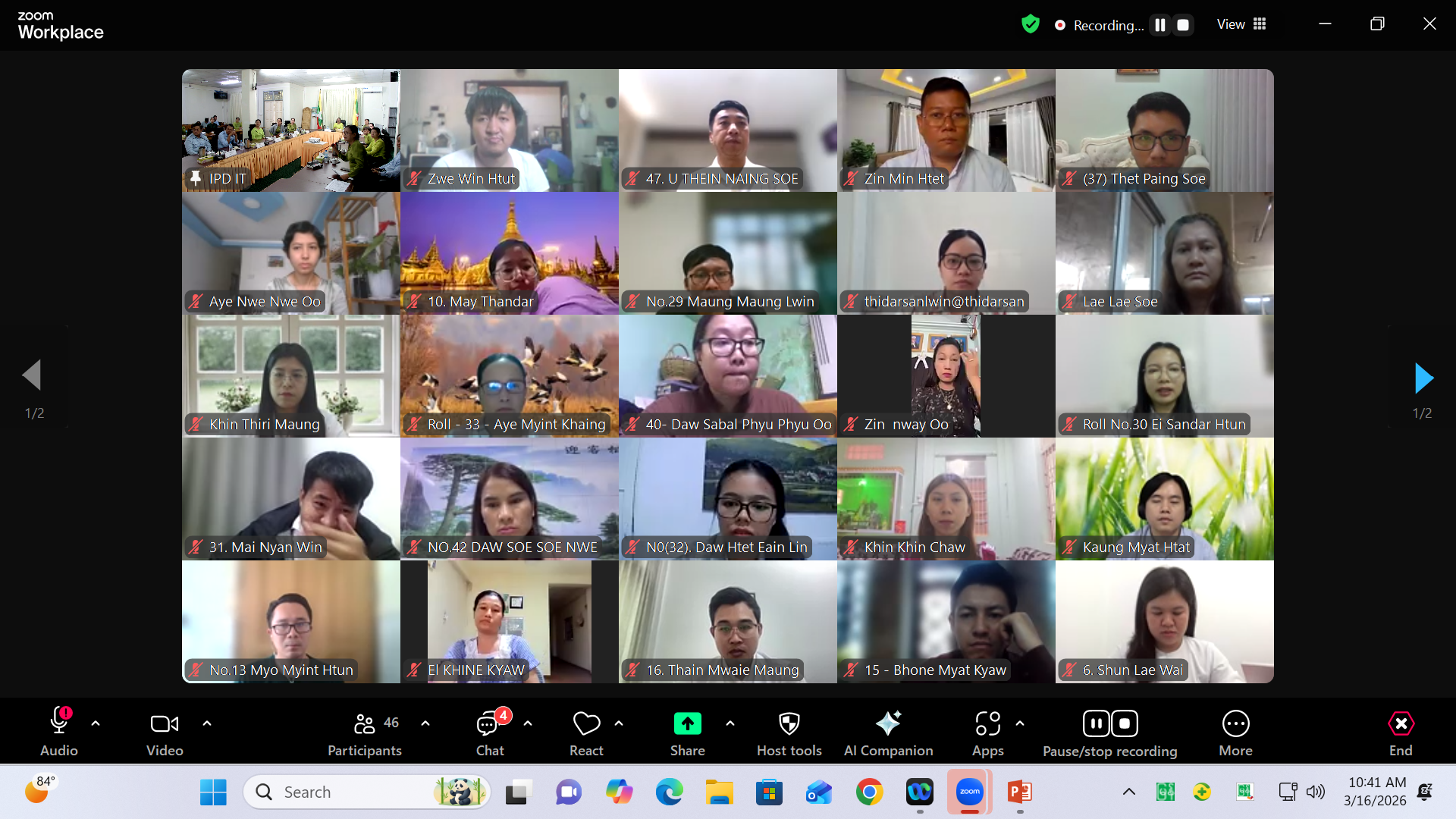Viewport: 1456px width, 819px height.
Task: Click the encryption shield icon
Action: (x=1030, y=24)
